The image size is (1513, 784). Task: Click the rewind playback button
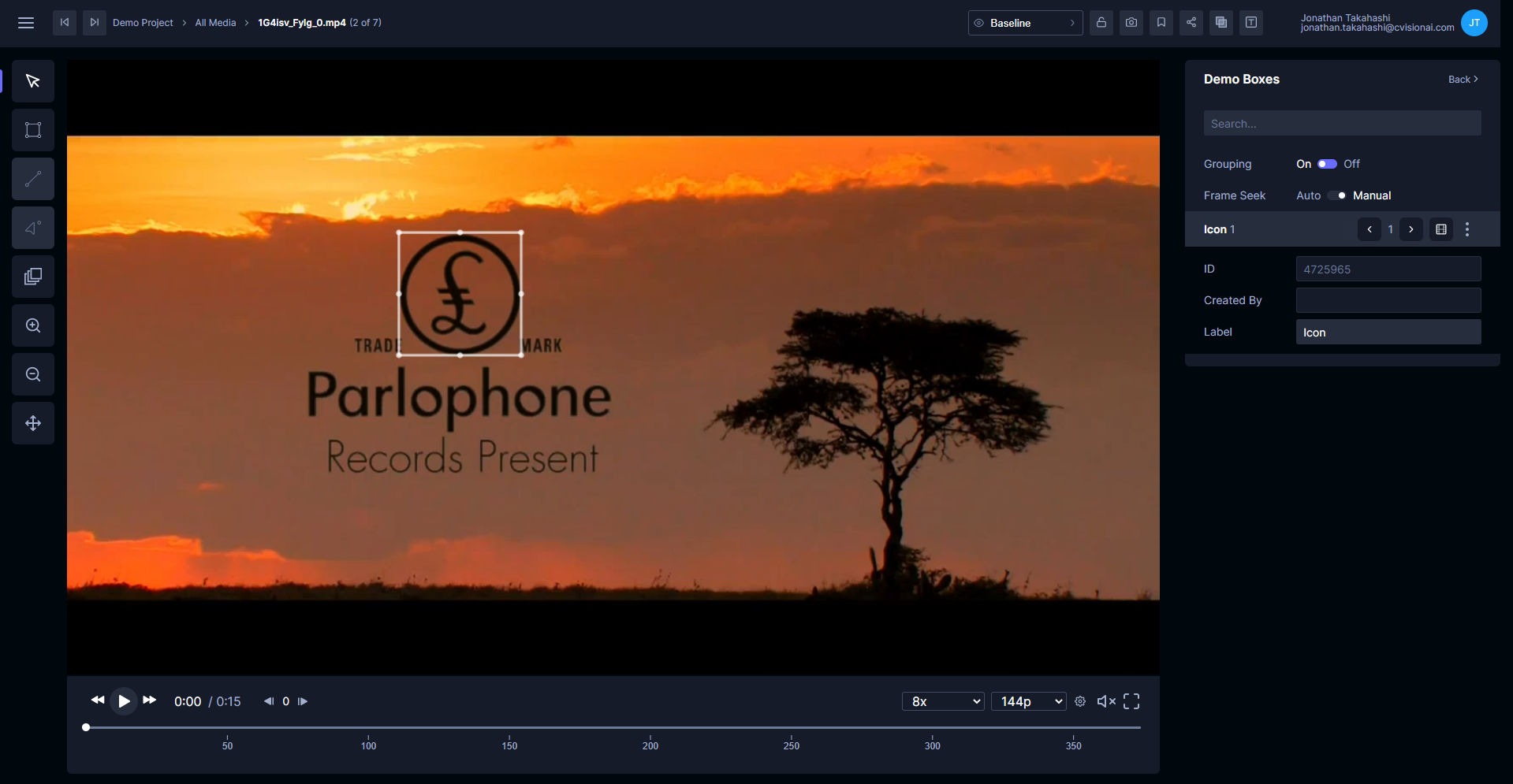(x=98, y=700)
